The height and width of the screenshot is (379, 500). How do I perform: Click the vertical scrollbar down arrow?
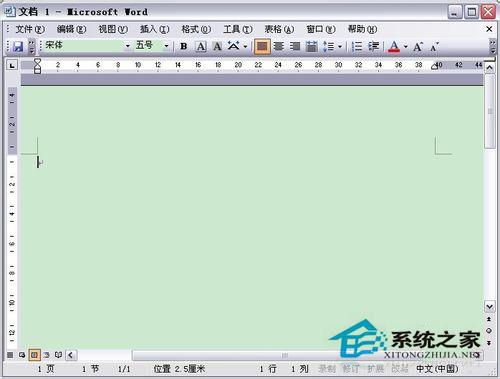click(489, 306)
